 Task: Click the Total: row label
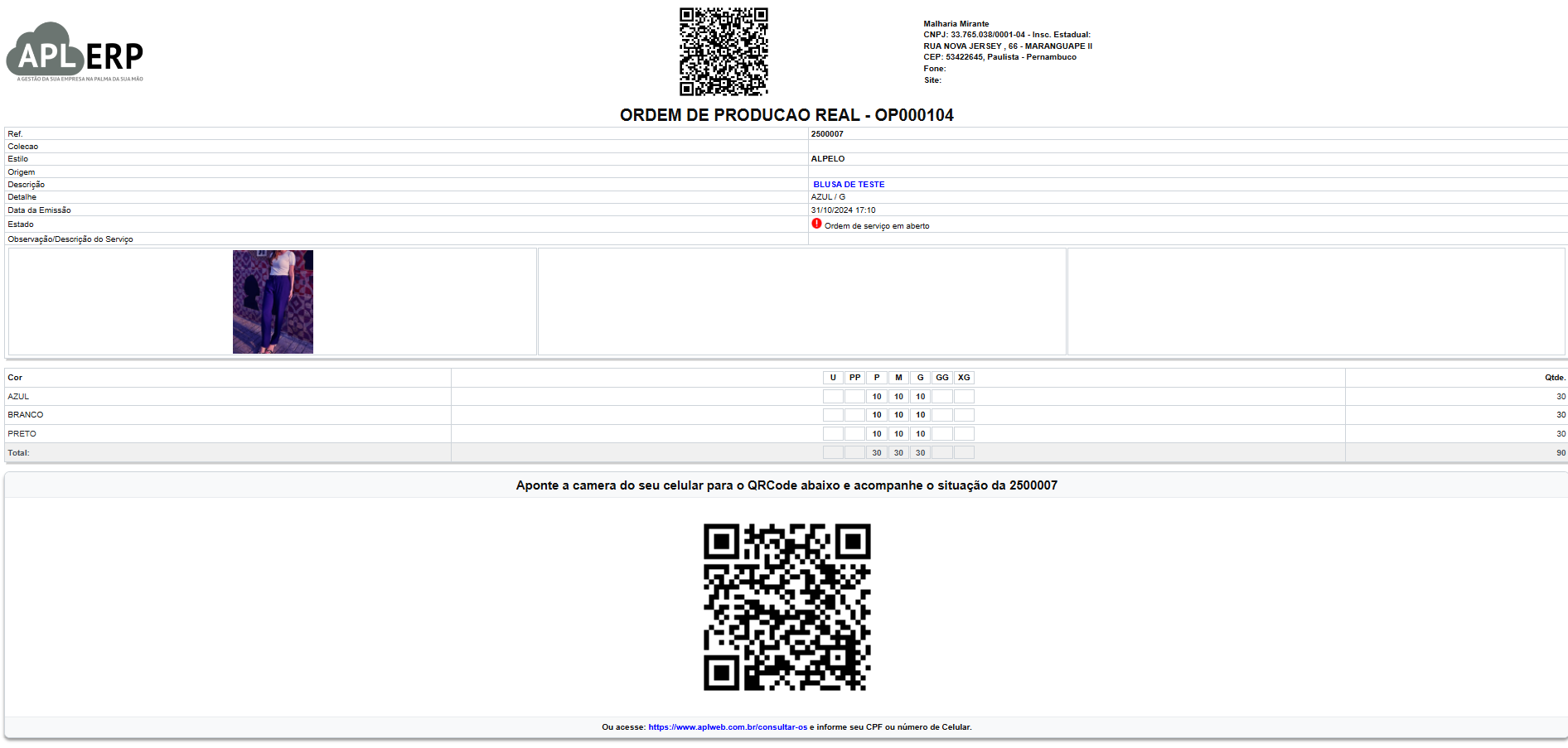point(18,453)
